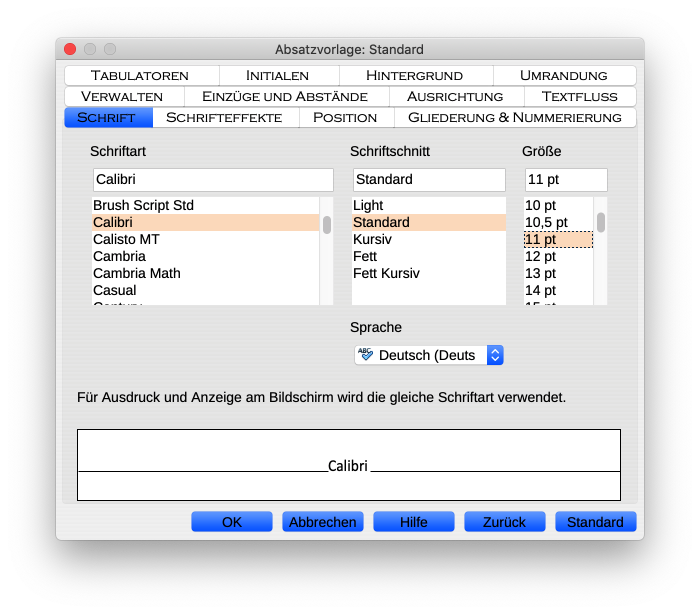700x614 pixels.
Task: Choose Fett font style
Action: pyautogui.click(x=429, y=256)
